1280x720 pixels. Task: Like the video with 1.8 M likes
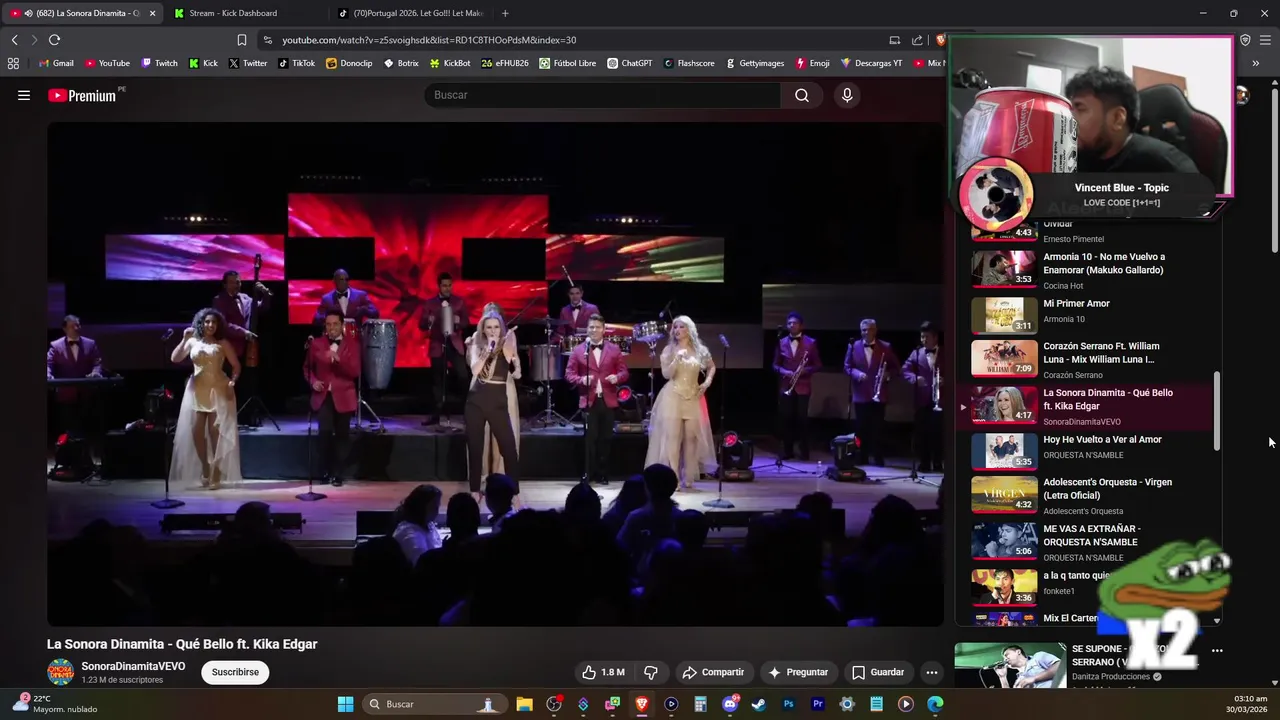(604, 672)
